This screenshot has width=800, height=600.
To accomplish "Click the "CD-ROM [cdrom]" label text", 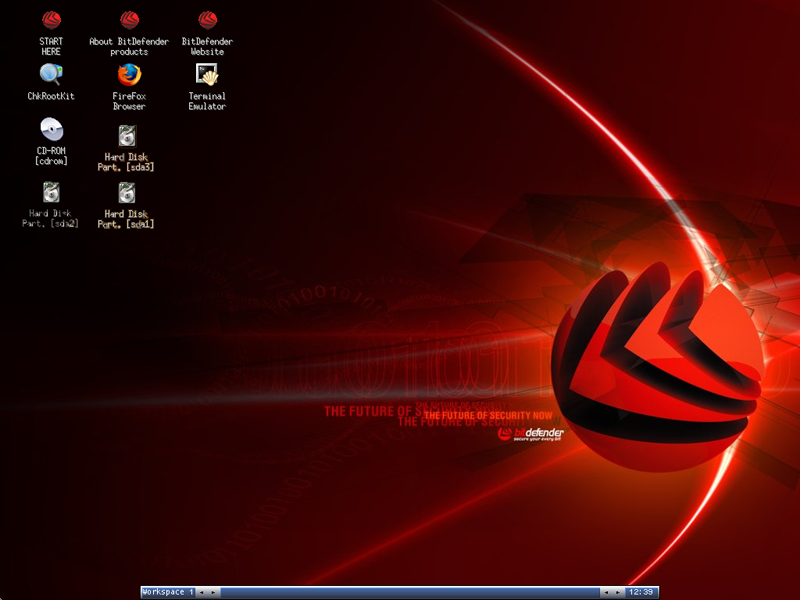I will [x=51, y=156].
